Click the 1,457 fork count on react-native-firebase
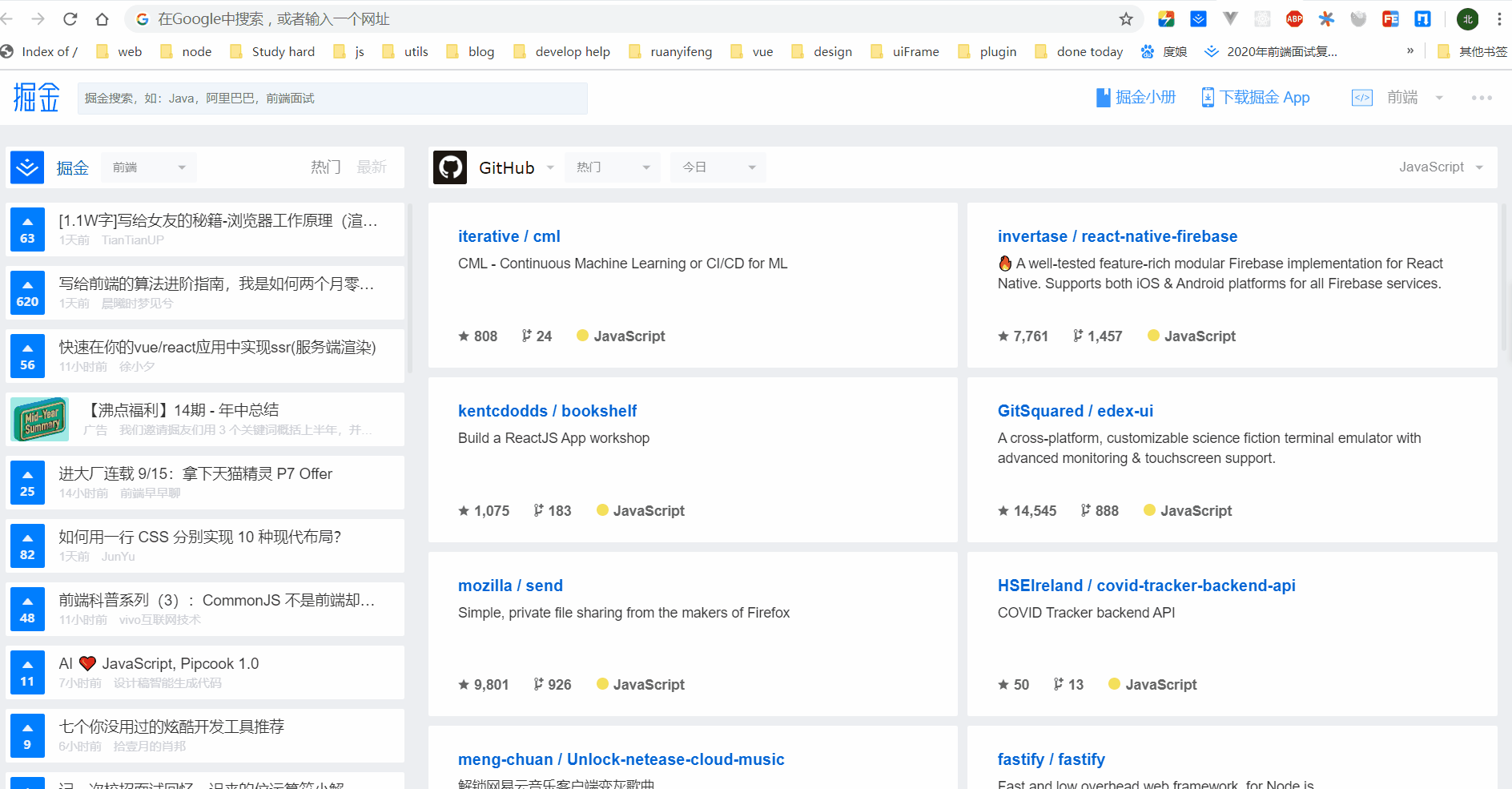Viewport: 1512px width, 789px height. pyautogui.click(x=1097, y=336)
